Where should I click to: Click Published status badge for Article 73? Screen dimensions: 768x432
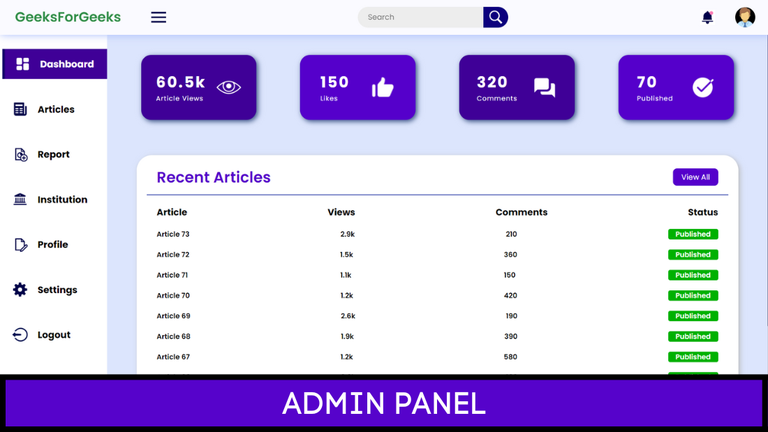click(693, 235)
